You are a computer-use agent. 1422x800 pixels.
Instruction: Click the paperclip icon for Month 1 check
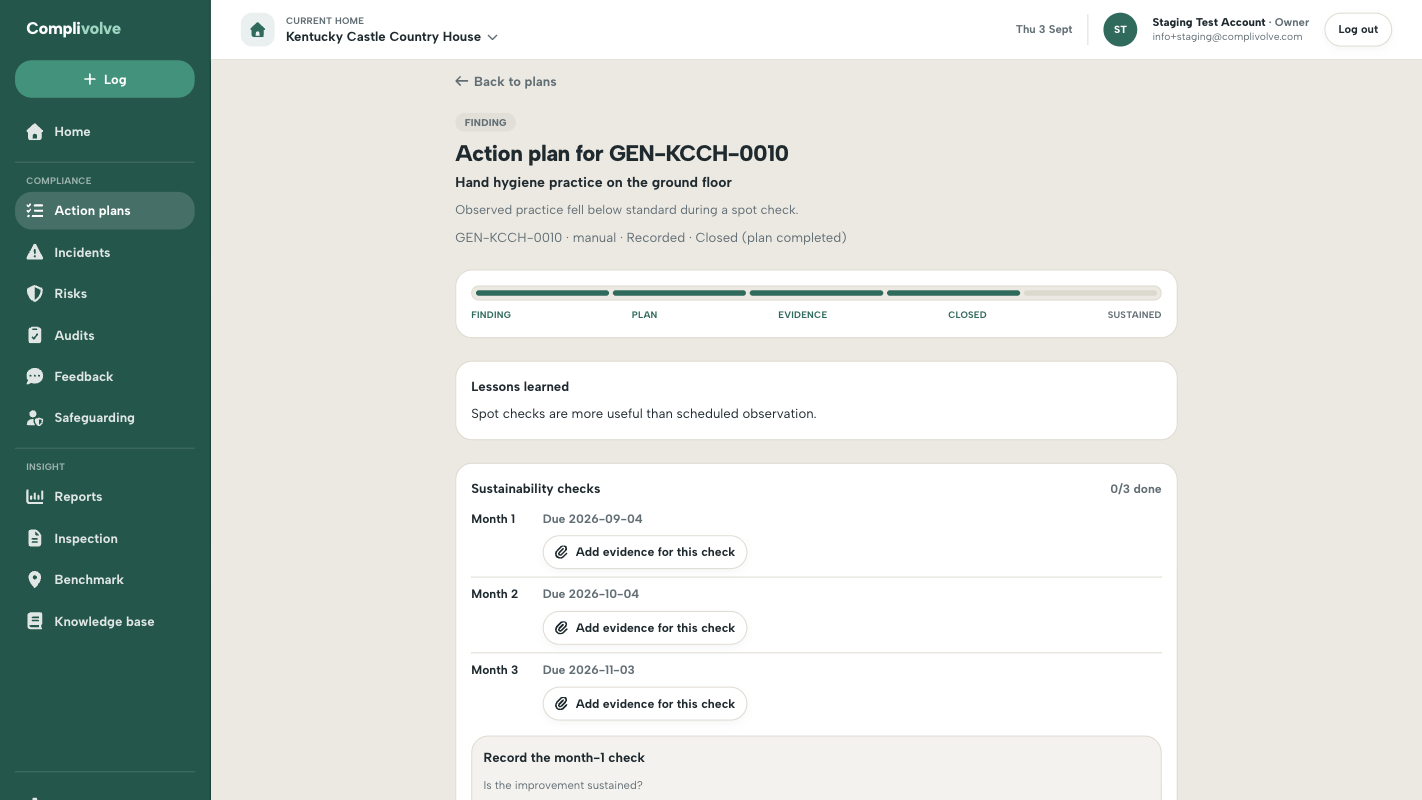pyautogui.click(x=562, y=552)
